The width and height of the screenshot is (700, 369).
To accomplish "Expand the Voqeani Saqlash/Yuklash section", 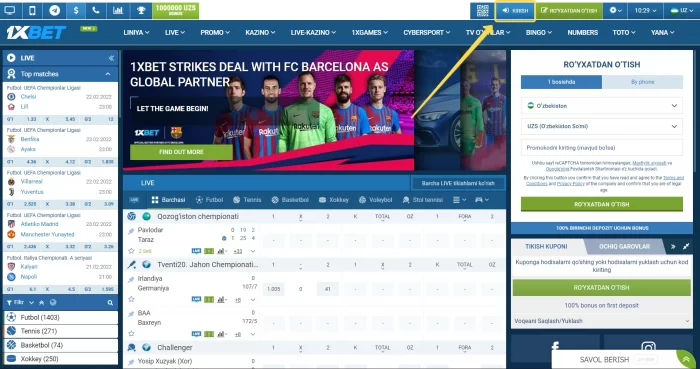I will pyautogui.click(x=601, y=321).
